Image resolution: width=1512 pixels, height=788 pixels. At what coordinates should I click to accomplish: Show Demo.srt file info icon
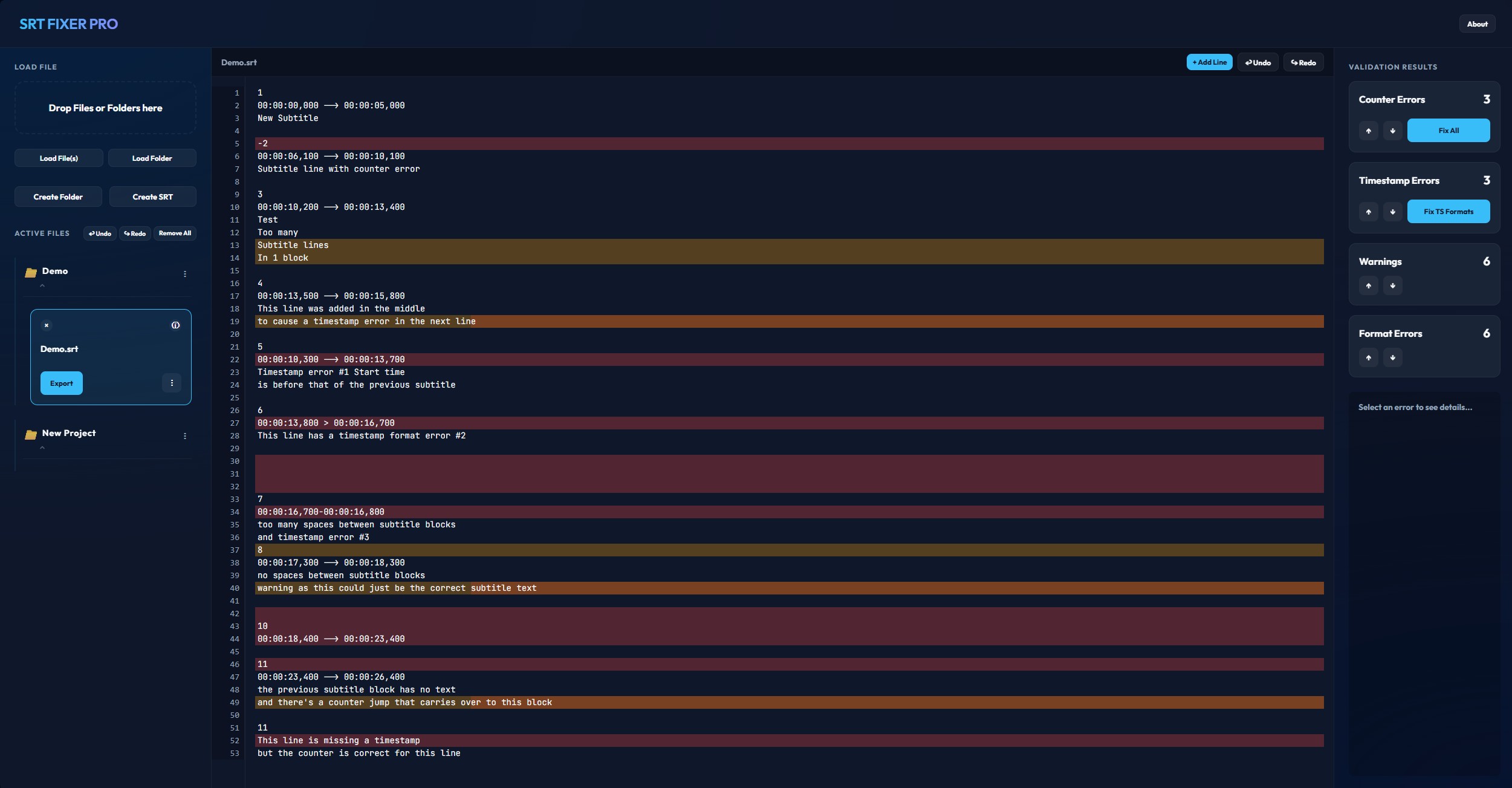[x=175, y=325]
